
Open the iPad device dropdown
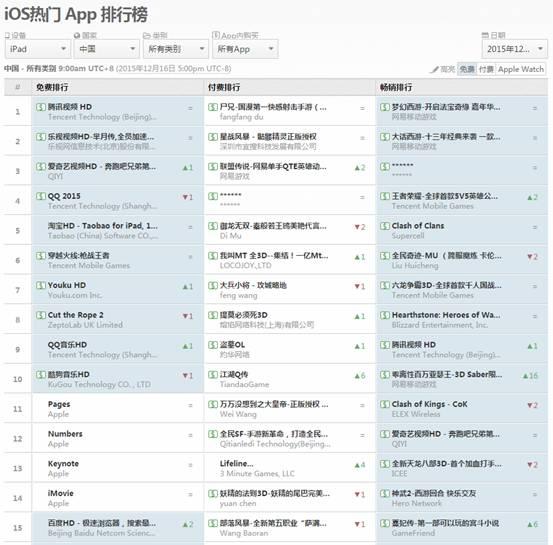pos(38,49)
